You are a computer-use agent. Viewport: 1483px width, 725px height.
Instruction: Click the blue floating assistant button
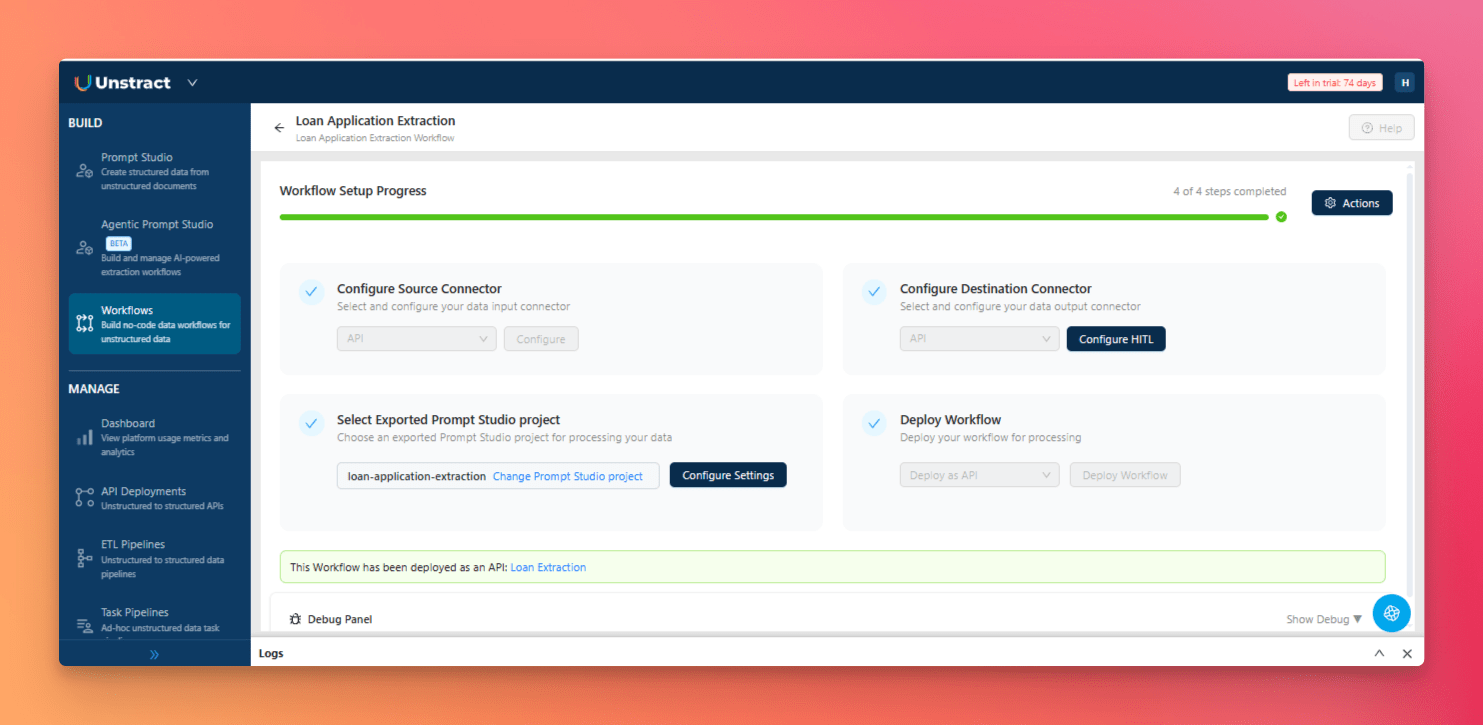point(1391,613)
